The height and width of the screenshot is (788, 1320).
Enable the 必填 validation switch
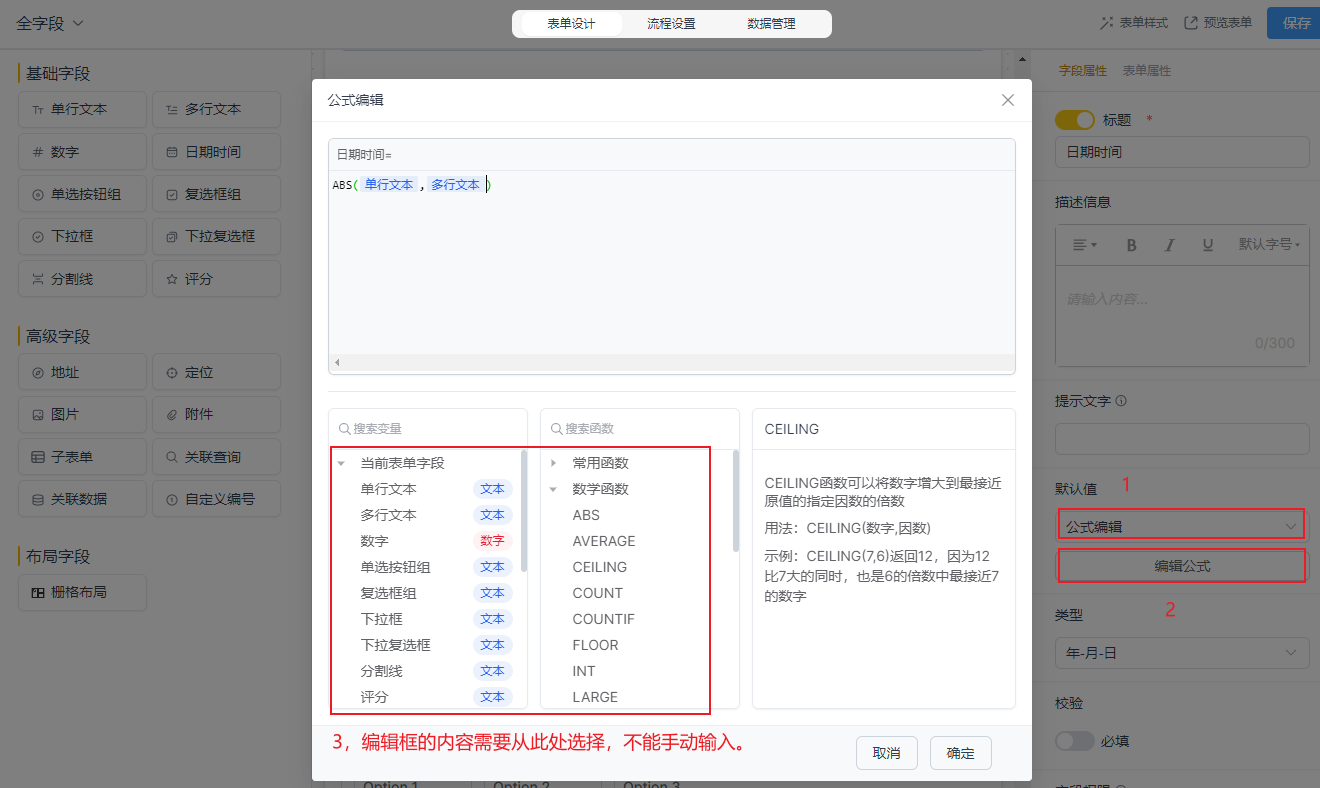tap(1075, 741)
